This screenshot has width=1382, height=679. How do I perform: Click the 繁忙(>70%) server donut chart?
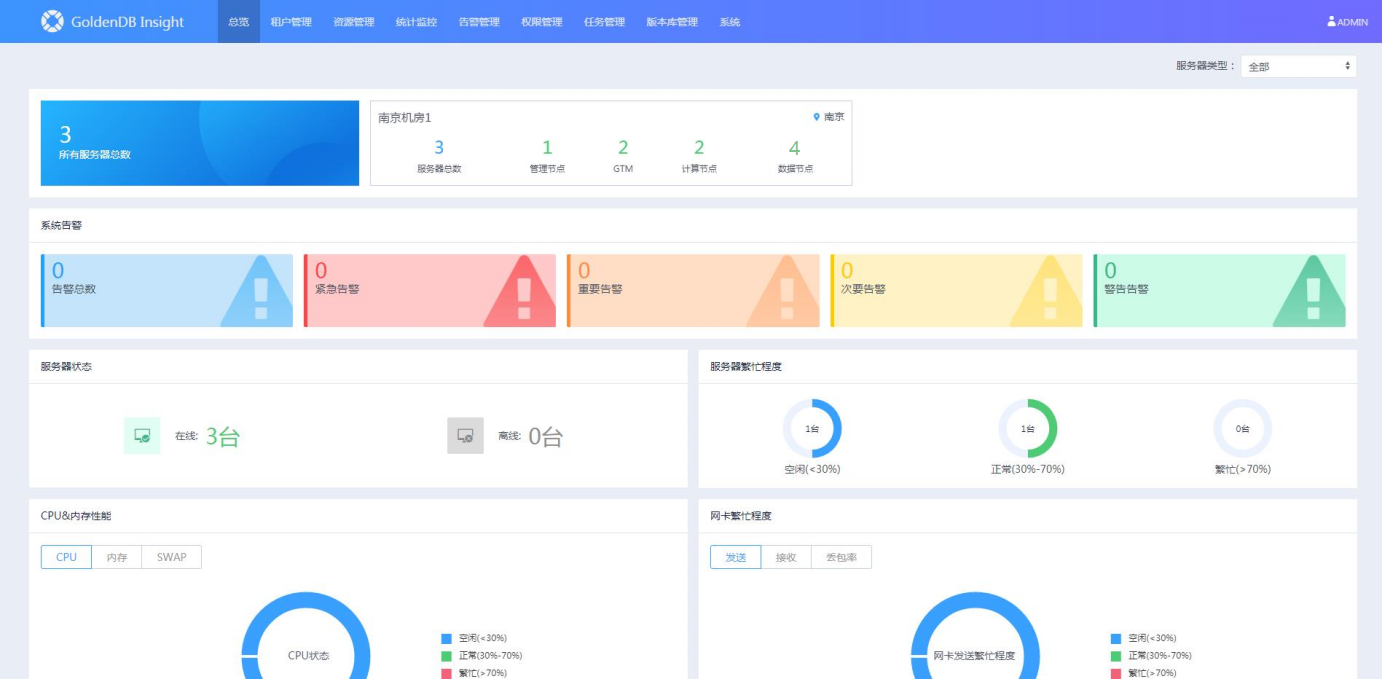click(x=1242, y=428)
